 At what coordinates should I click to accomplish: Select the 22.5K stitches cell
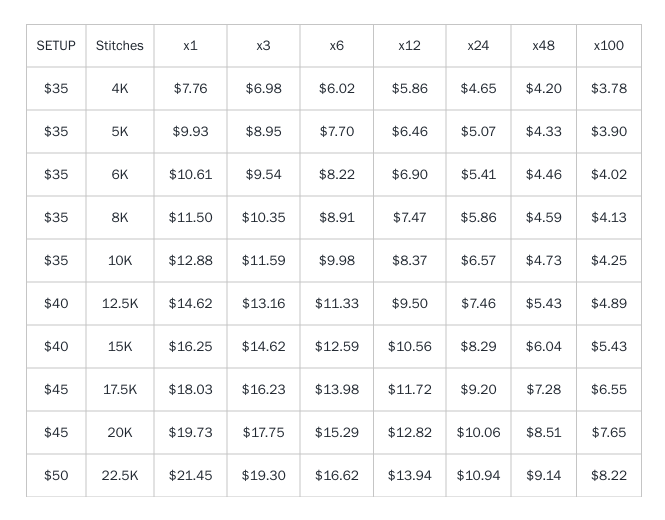[x=120, y=475]
